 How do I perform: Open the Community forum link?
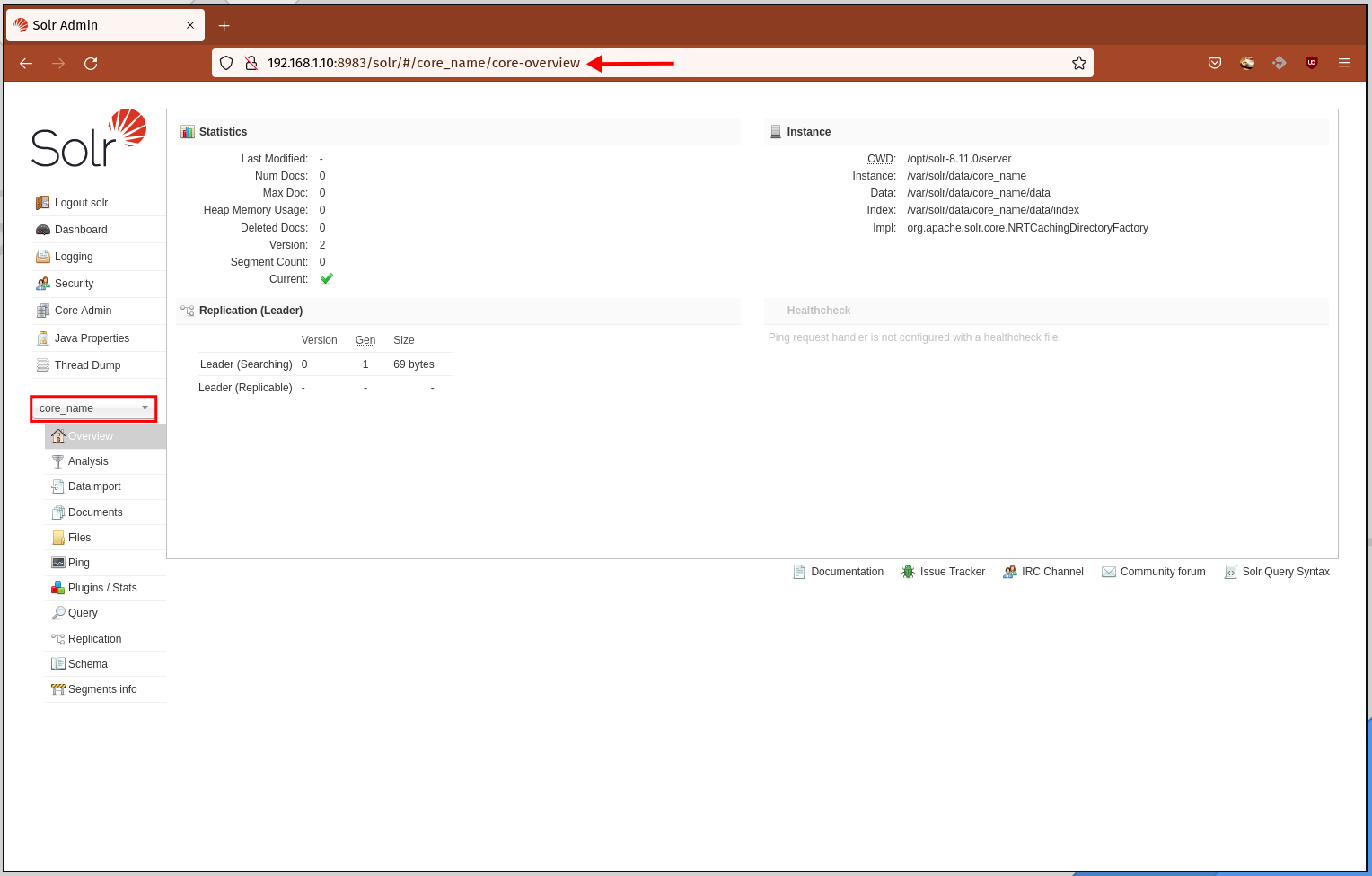(x=1163, y=572)
